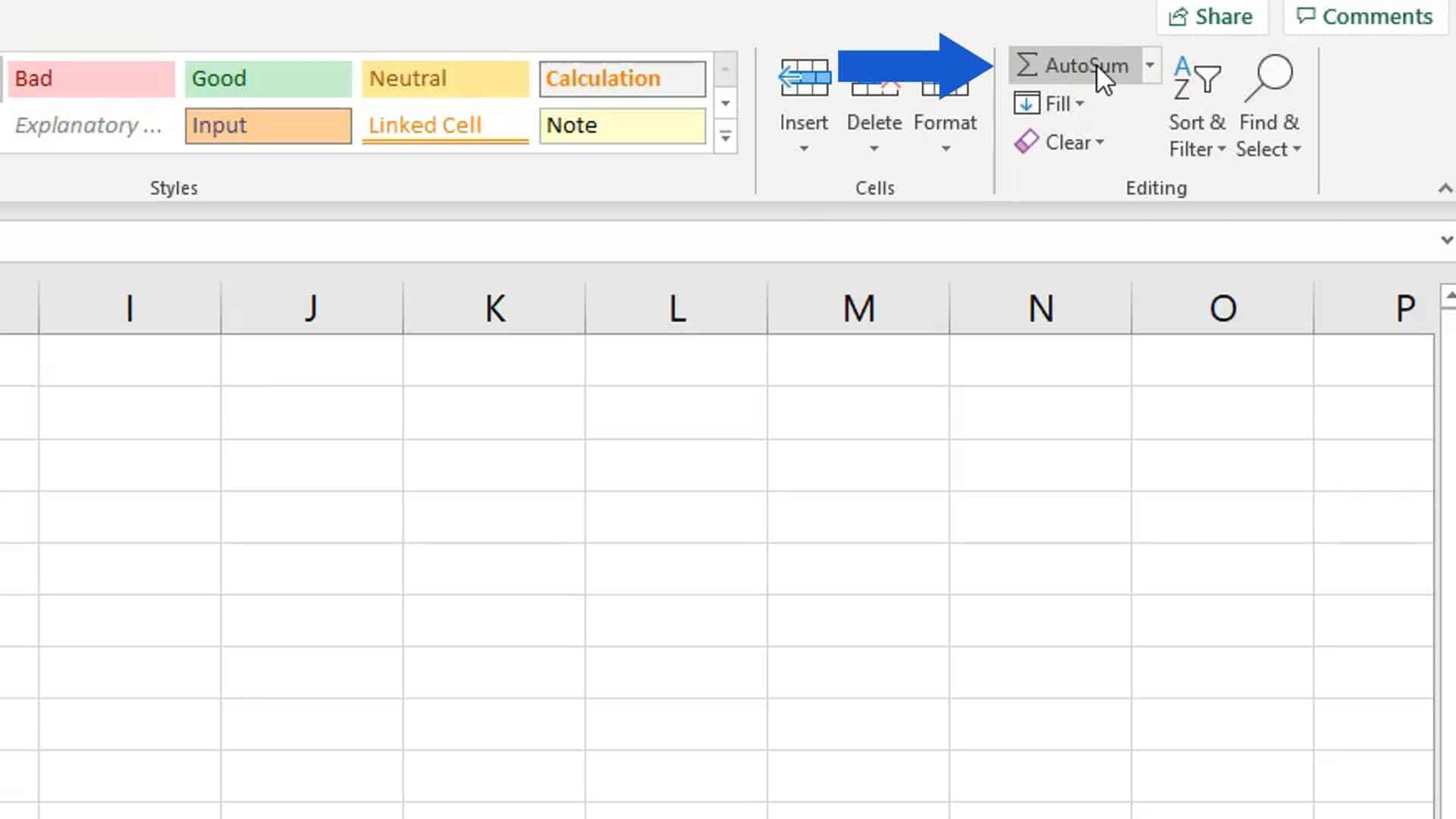Click the Share button

coord(1212,16)
